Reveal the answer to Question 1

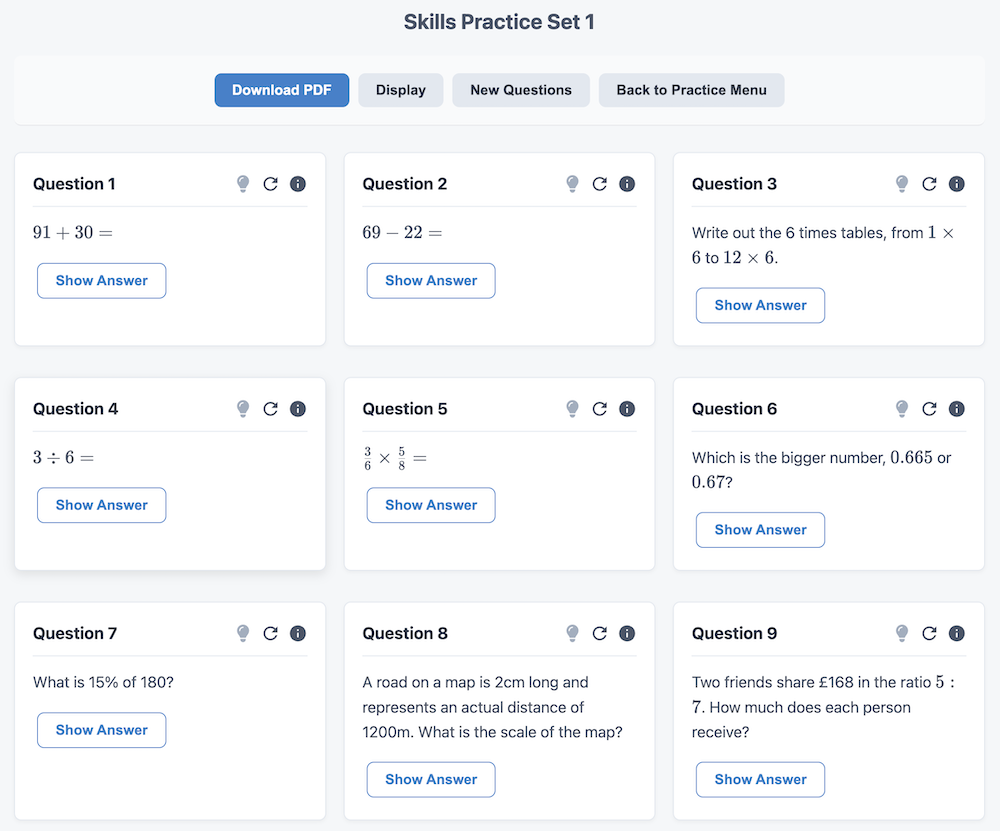102,281
